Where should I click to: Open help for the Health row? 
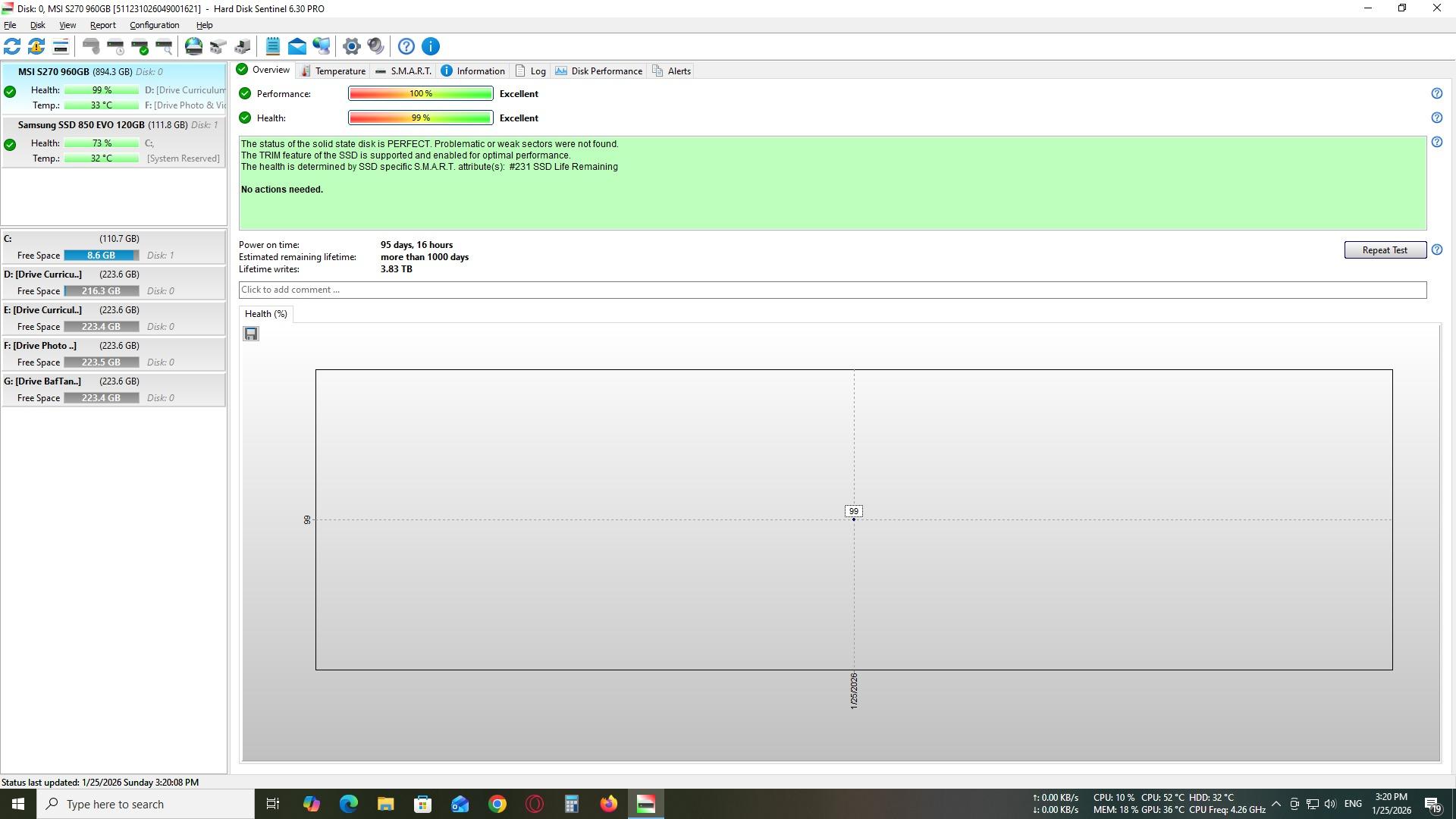[x=1436, y=118]
